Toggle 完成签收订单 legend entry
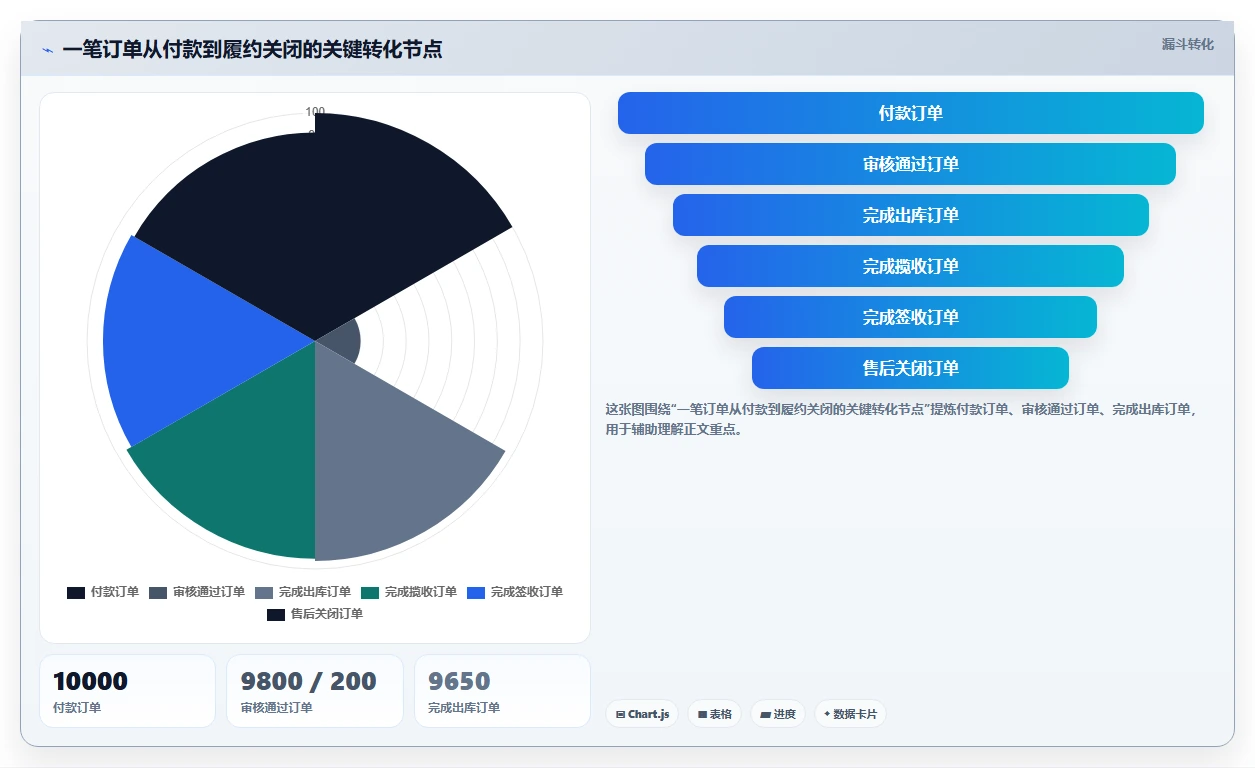Viewport: 1255px width, 768px height. (x=515, y=592)
